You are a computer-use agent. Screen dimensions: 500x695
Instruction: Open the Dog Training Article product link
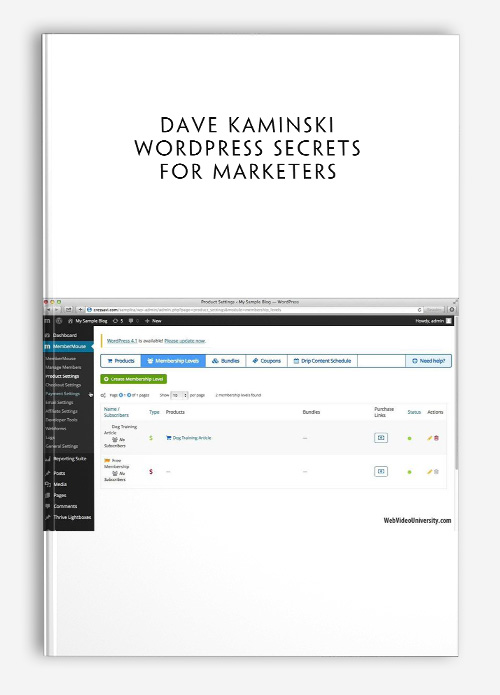point(189,438)
